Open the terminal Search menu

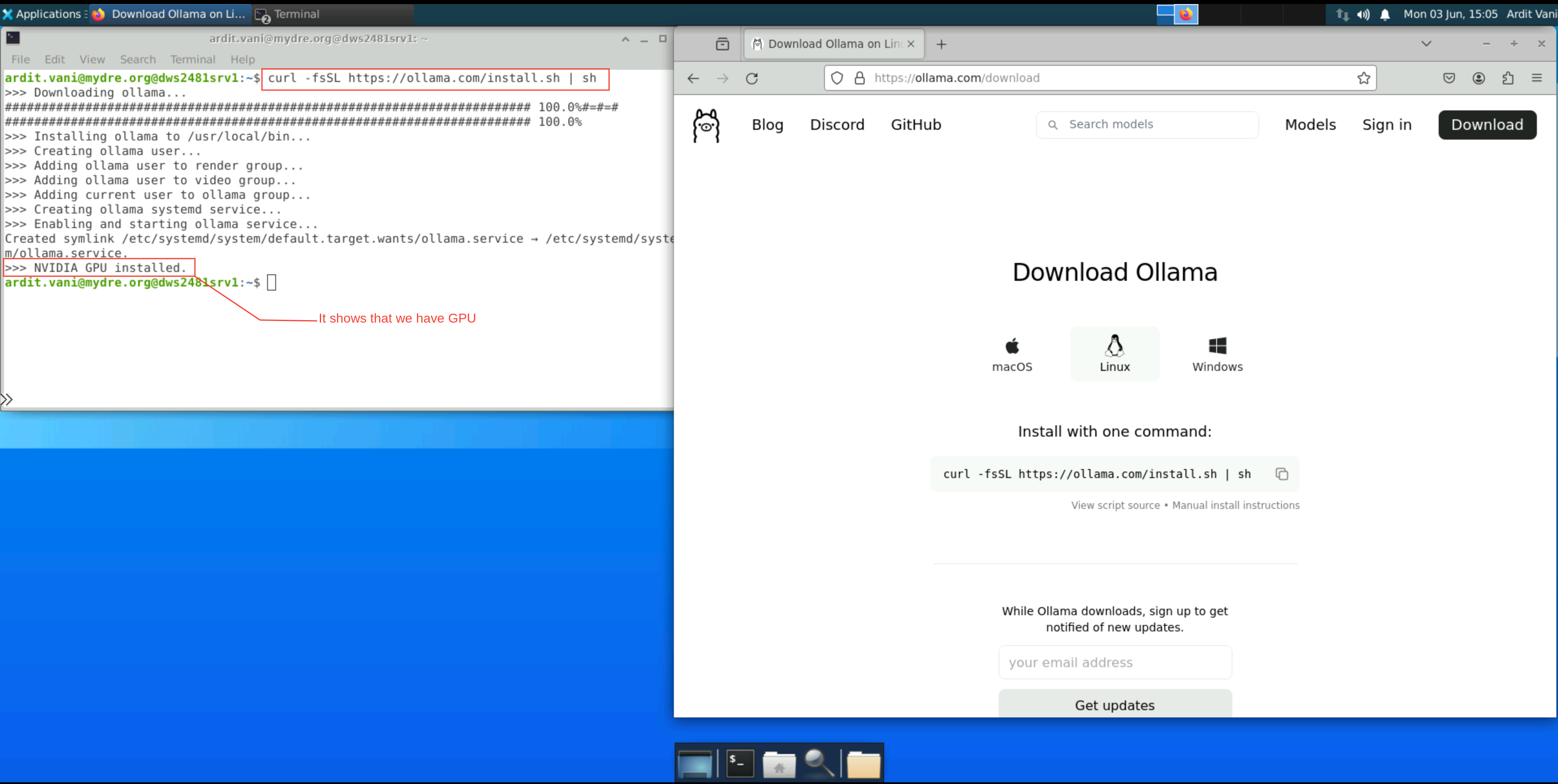[x=138, y=59]
